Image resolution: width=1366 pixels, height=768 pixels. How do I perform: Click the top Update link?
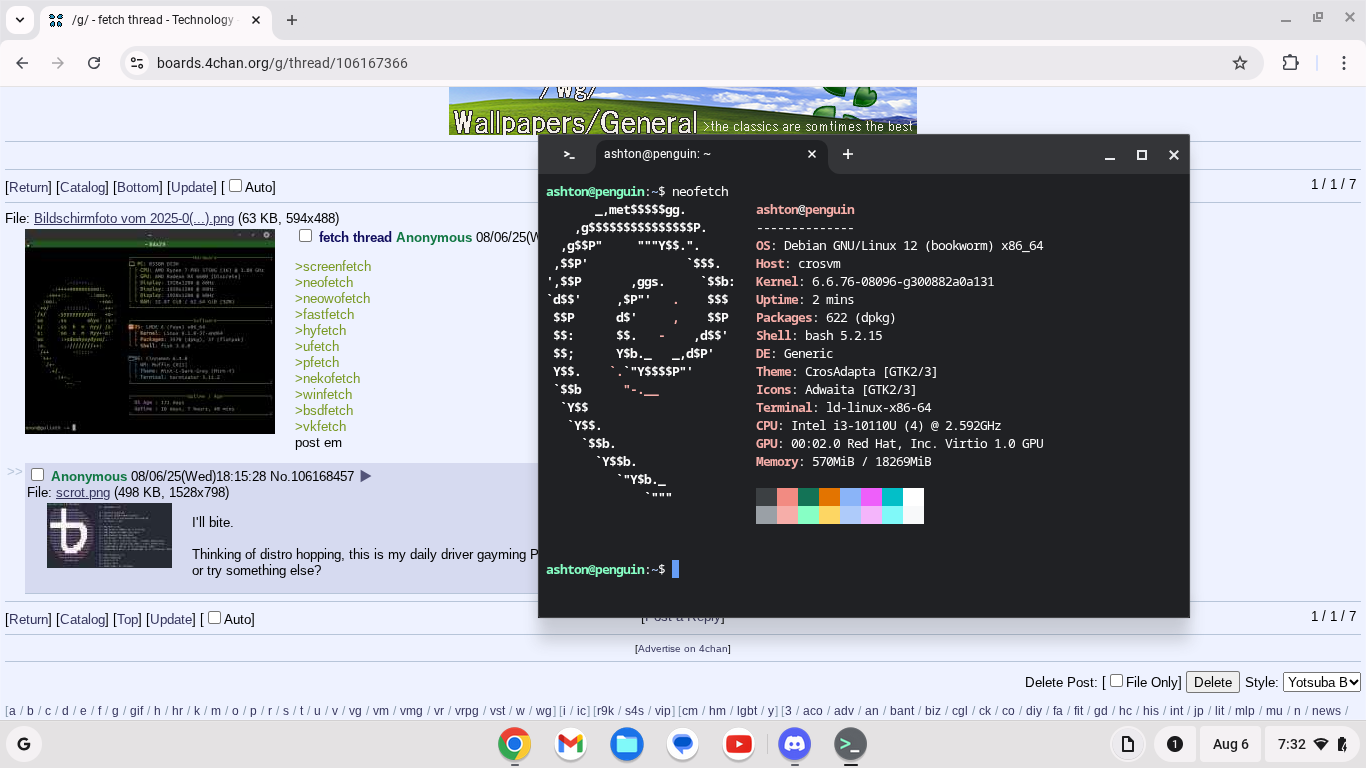[x=192, y=187]
